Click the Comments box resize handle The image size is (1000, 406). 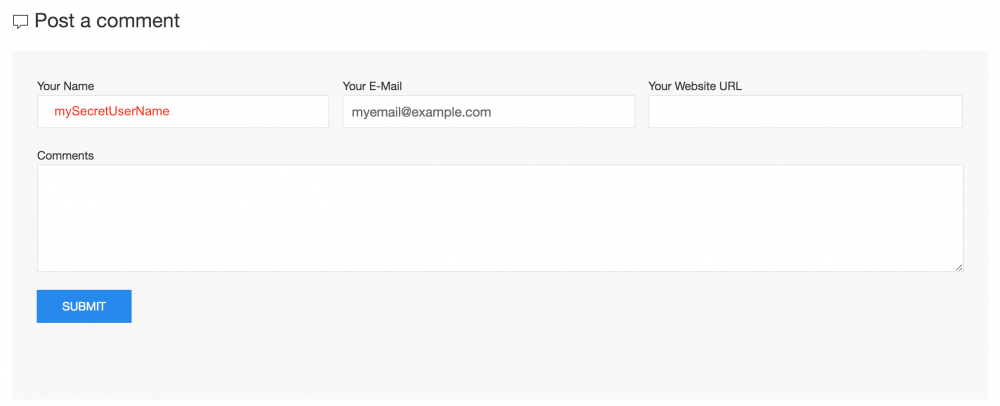click(959, 267)
